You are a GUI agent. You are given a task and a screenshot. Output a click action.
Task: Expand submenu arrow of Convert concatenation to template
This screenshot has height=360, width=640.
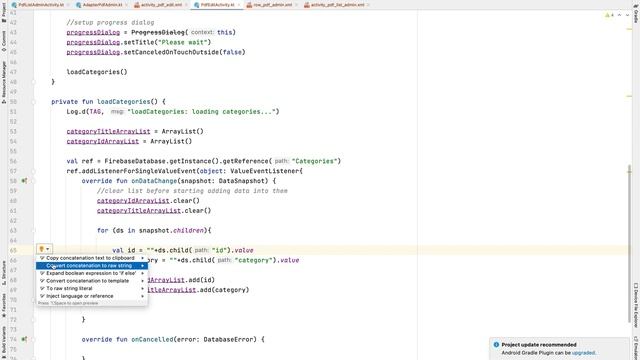[x=142, y=281]
